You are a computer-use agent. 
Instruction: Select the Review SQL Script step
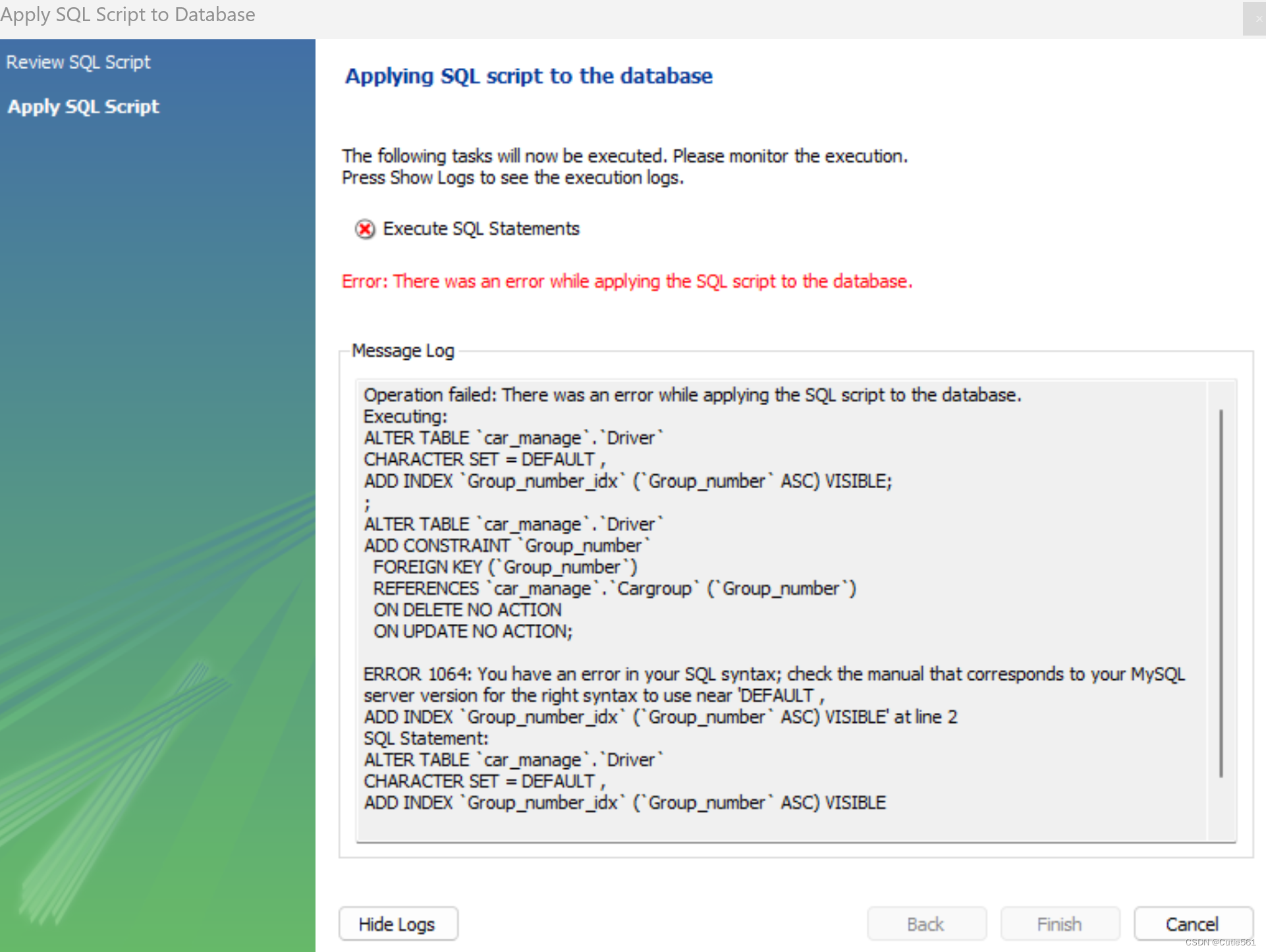tap(78, 61)
